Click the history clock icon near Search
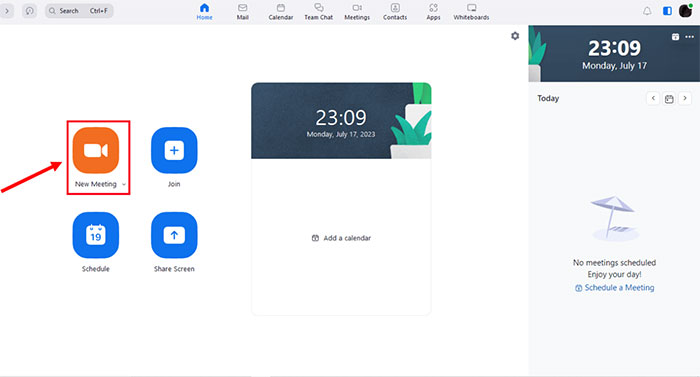Screen dimensions: 700x377 29,11
